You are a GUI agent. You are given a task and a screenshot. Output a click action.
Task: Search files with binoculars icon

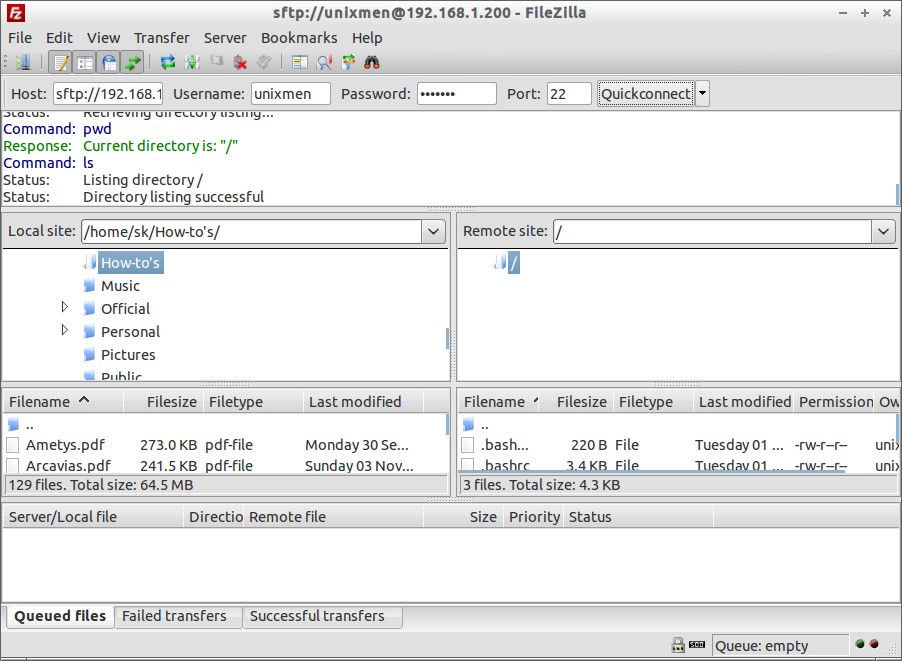(372, 62)
